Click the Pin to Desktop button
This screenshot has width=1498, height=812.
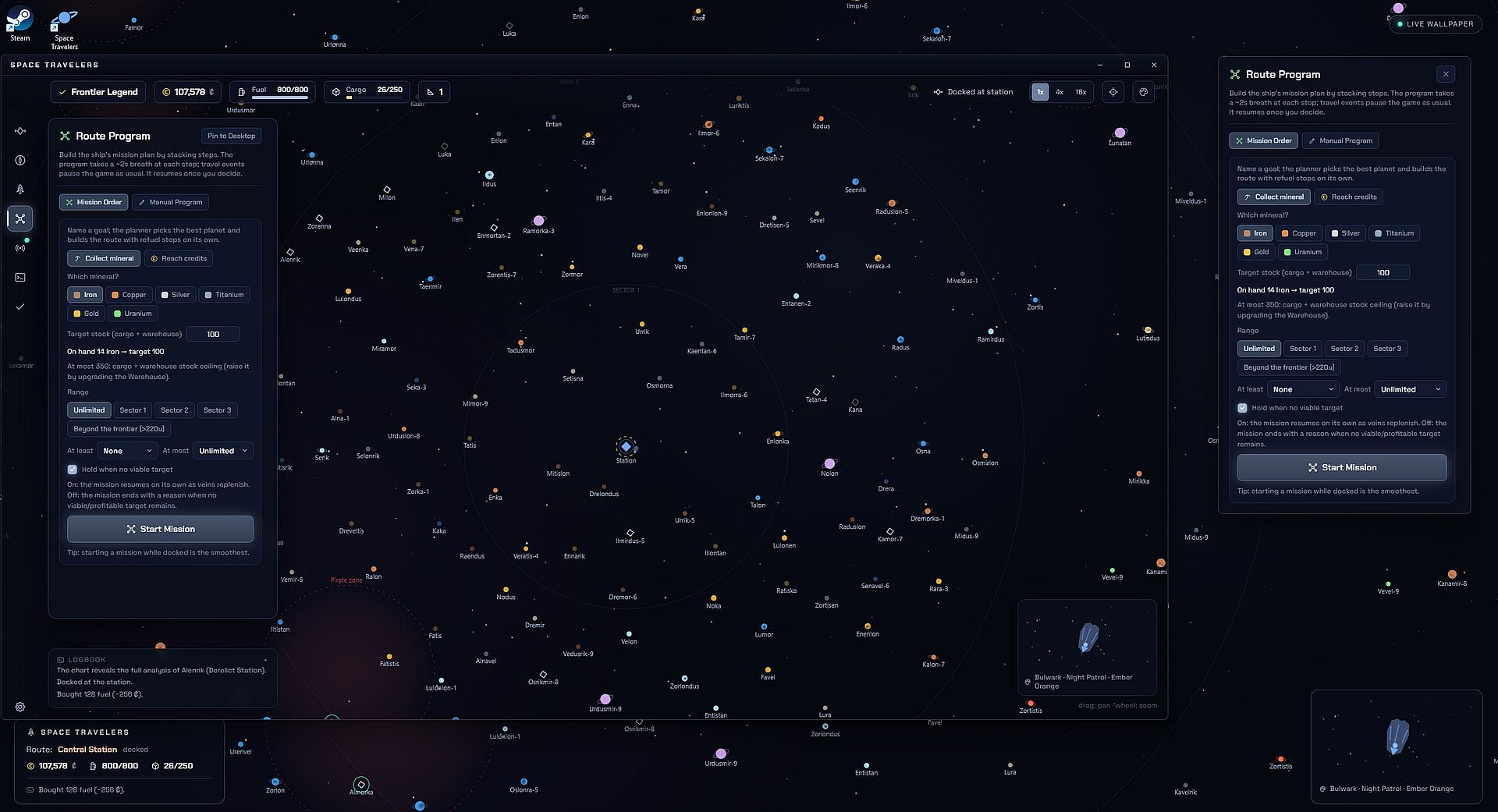tap(231, 136)
